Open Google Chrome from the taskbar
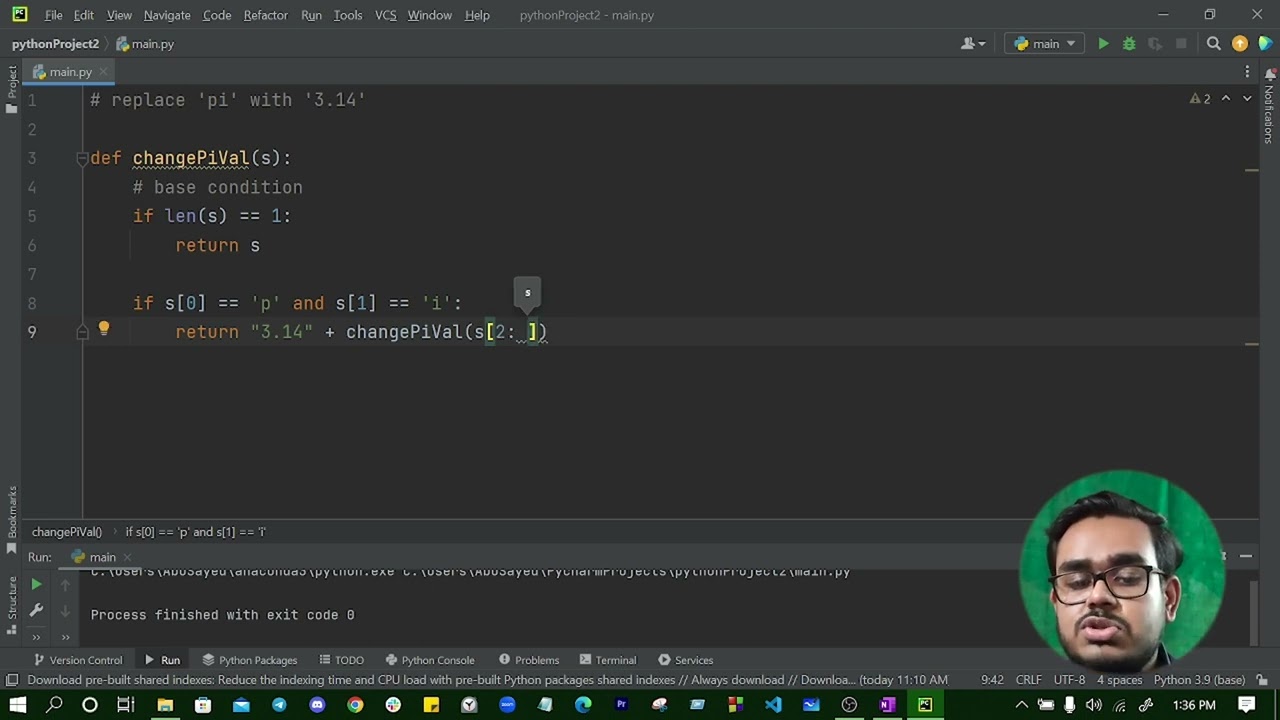 [x=355, y=705]
